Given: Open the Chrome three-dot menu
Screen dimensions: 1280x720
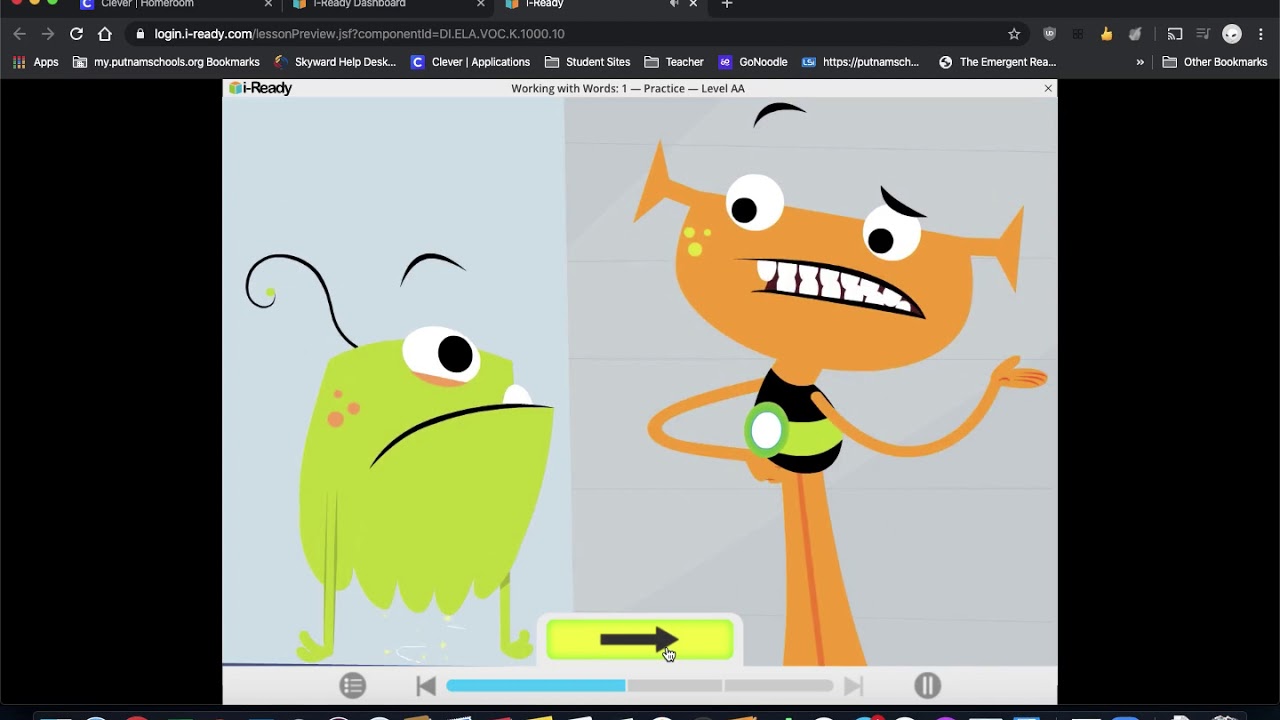Looking at the screenshot, I should coord(1261,34).
